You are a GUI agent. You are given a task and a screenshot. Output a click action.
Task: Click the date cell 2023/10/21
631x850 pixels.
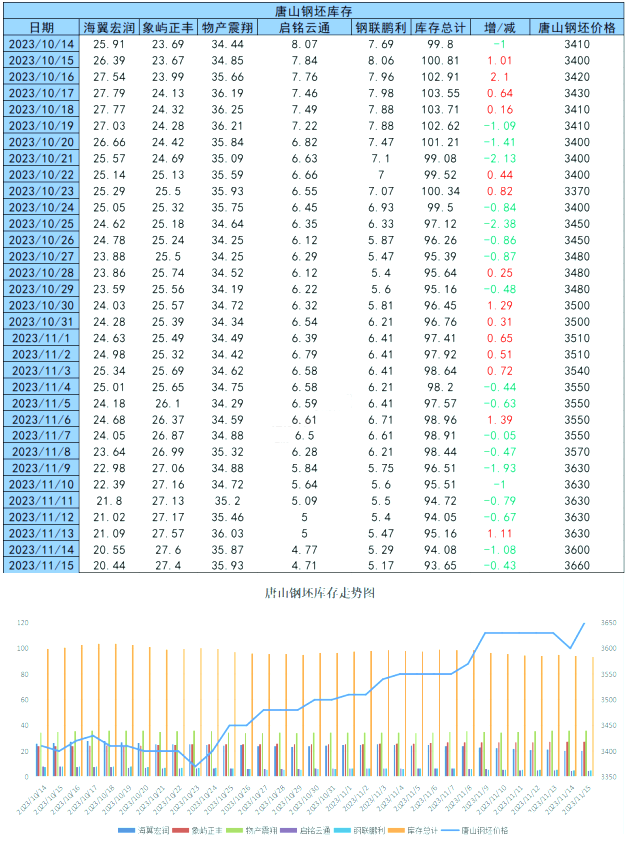(42, 158)
